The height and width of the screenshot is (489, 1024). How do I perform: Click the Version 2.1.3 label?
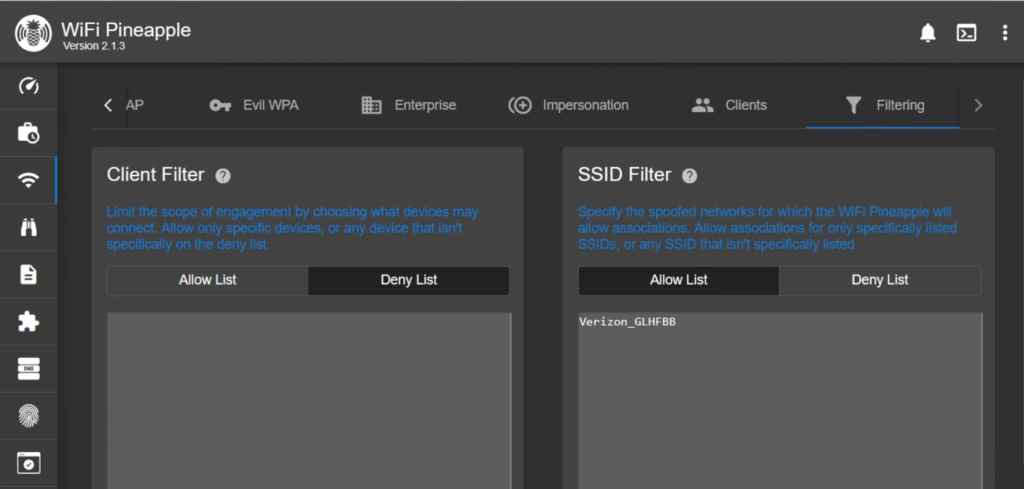pos(94,46)
